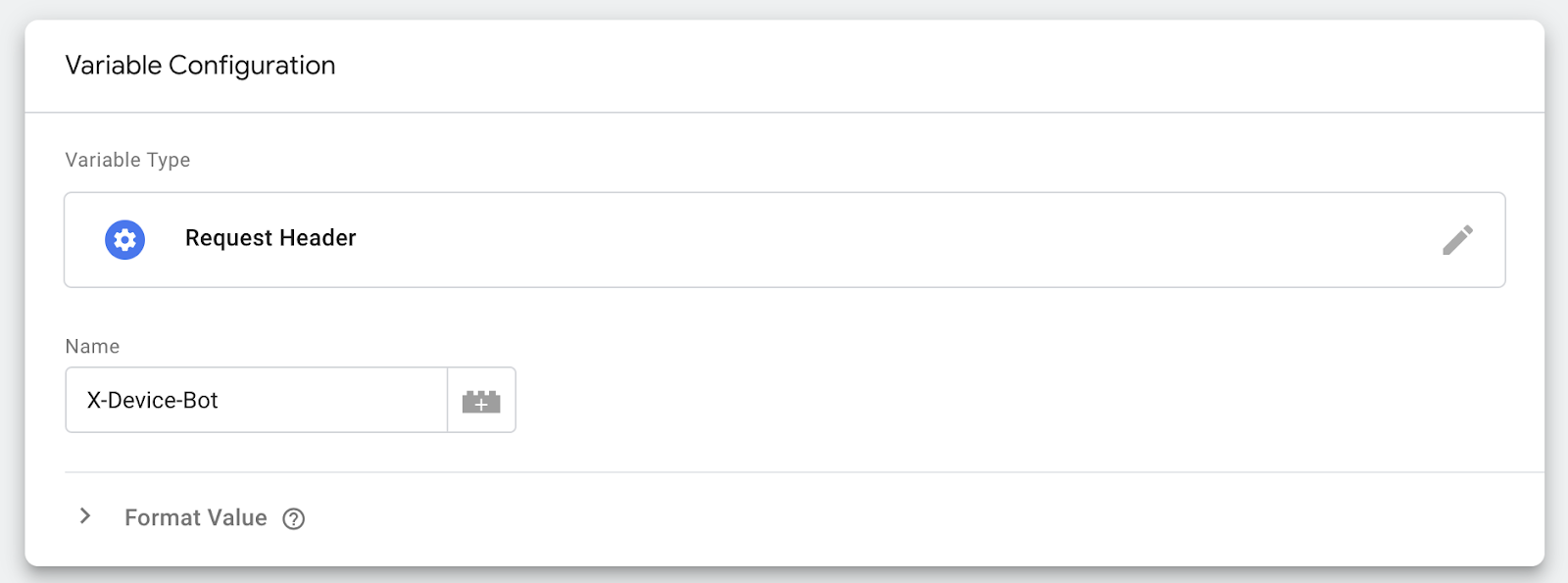Click the pencil edit icon for Variable Type

click(1457, 240)
